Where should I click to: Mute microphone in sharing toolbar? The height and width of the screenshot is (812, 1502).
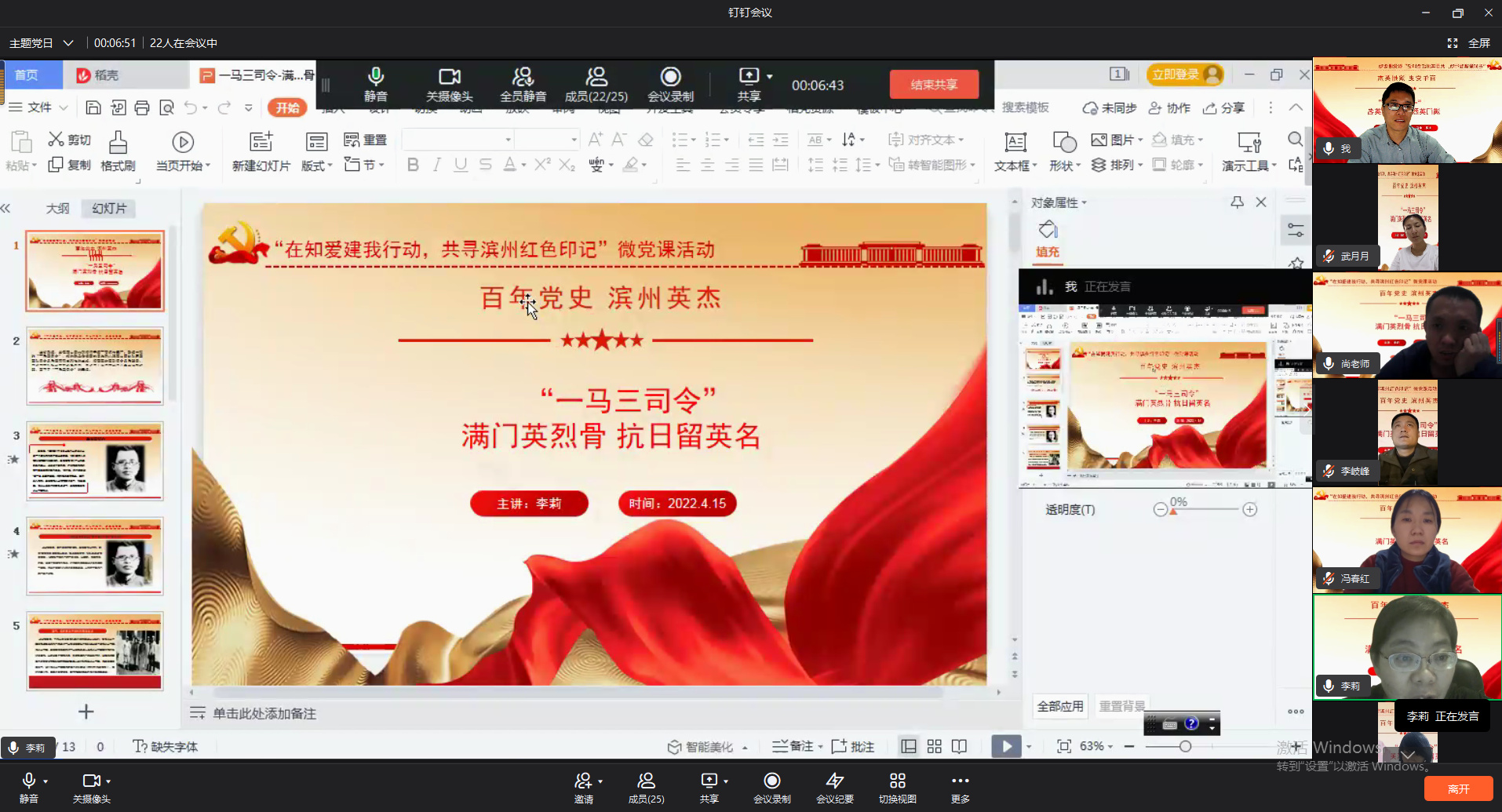pos(376,84)
